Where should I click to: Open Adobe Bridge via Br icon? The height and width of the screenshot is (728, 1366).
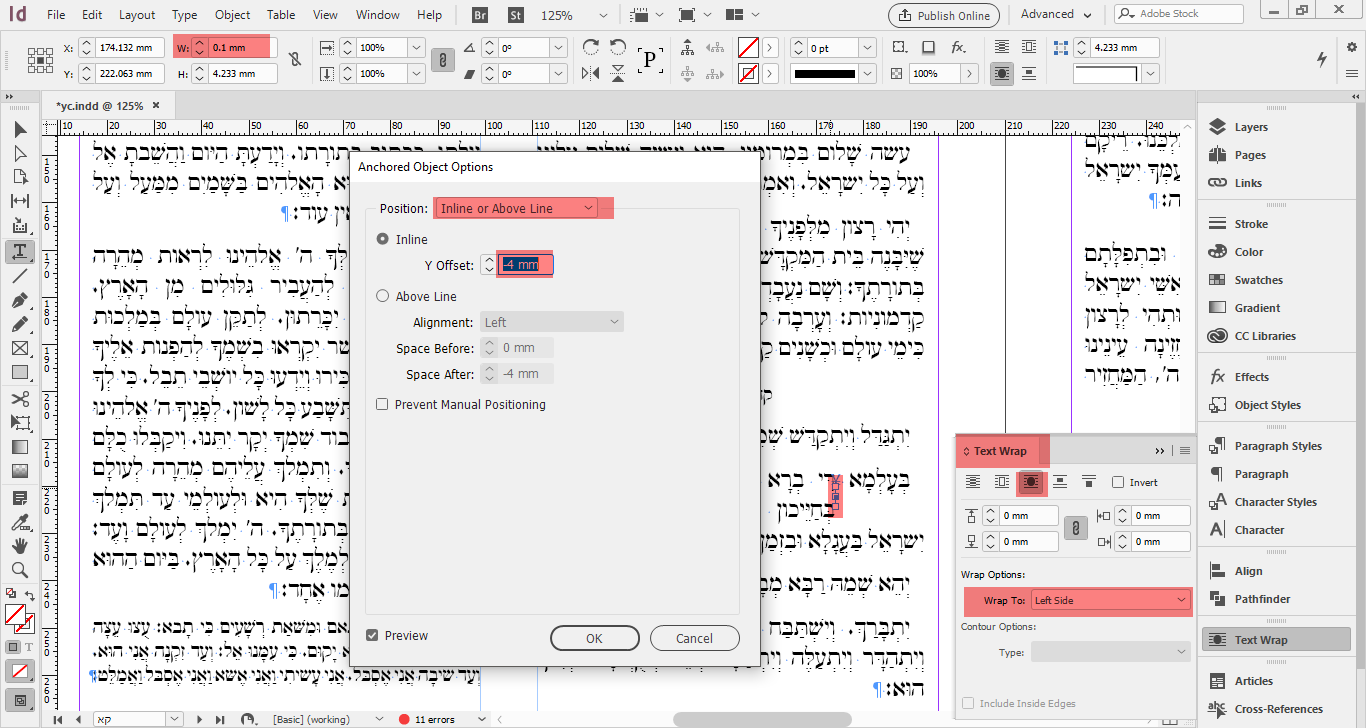point(480,15)
